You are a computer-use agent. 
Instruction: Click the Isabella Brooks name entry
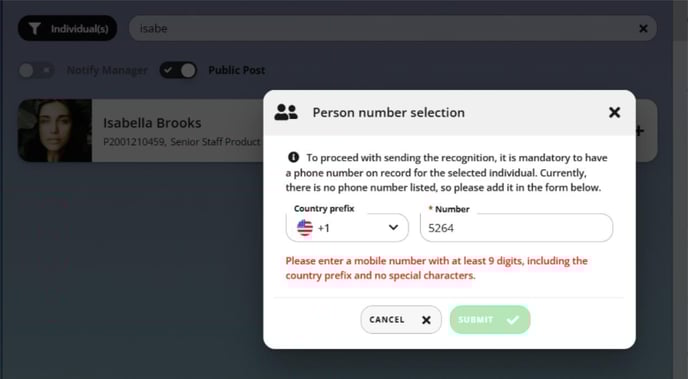(152, 123)
